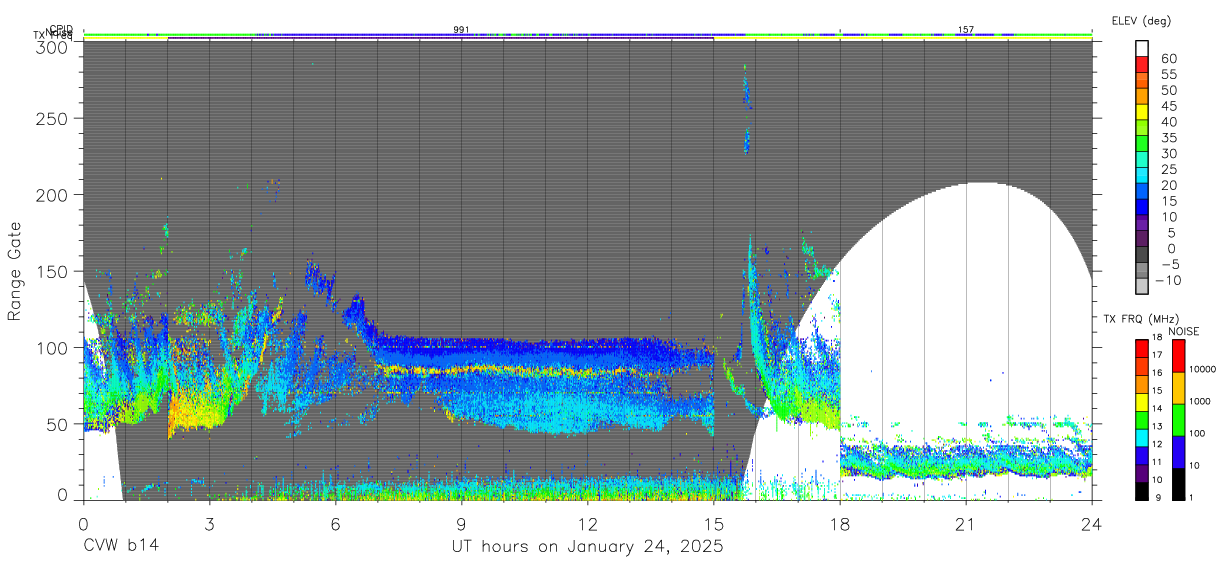Click the 200 label on Range Gate axis
Viewport: 1228px width, 567px height.
(52, 195)
